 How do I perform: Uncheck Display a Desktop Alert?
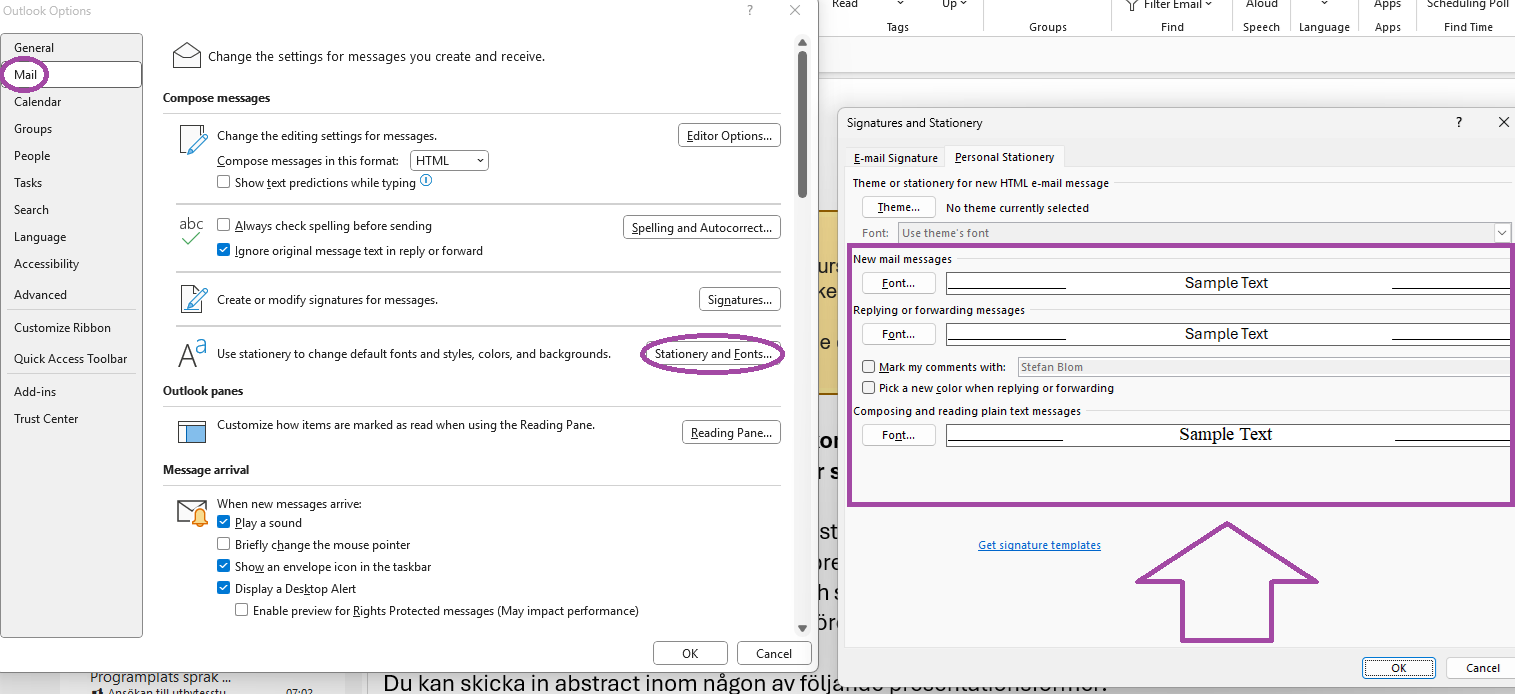point(224,589)
